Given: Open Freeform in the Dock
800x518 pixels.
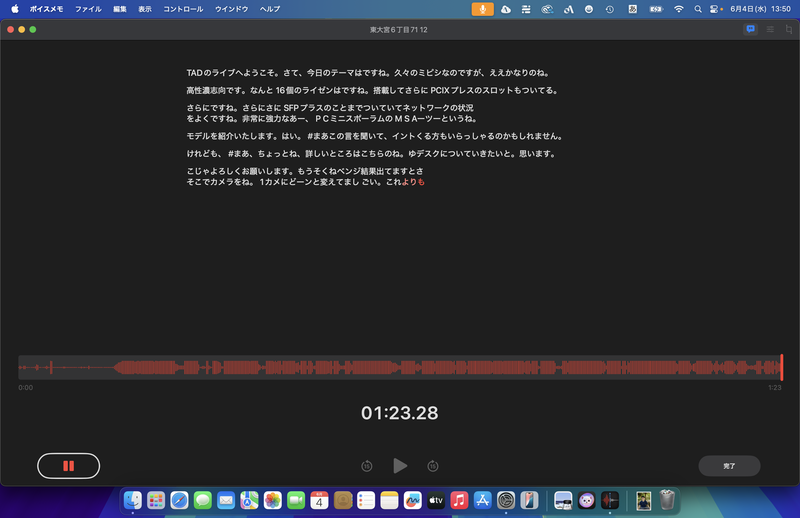Looking at the screenshot, I should click(412, 500).
